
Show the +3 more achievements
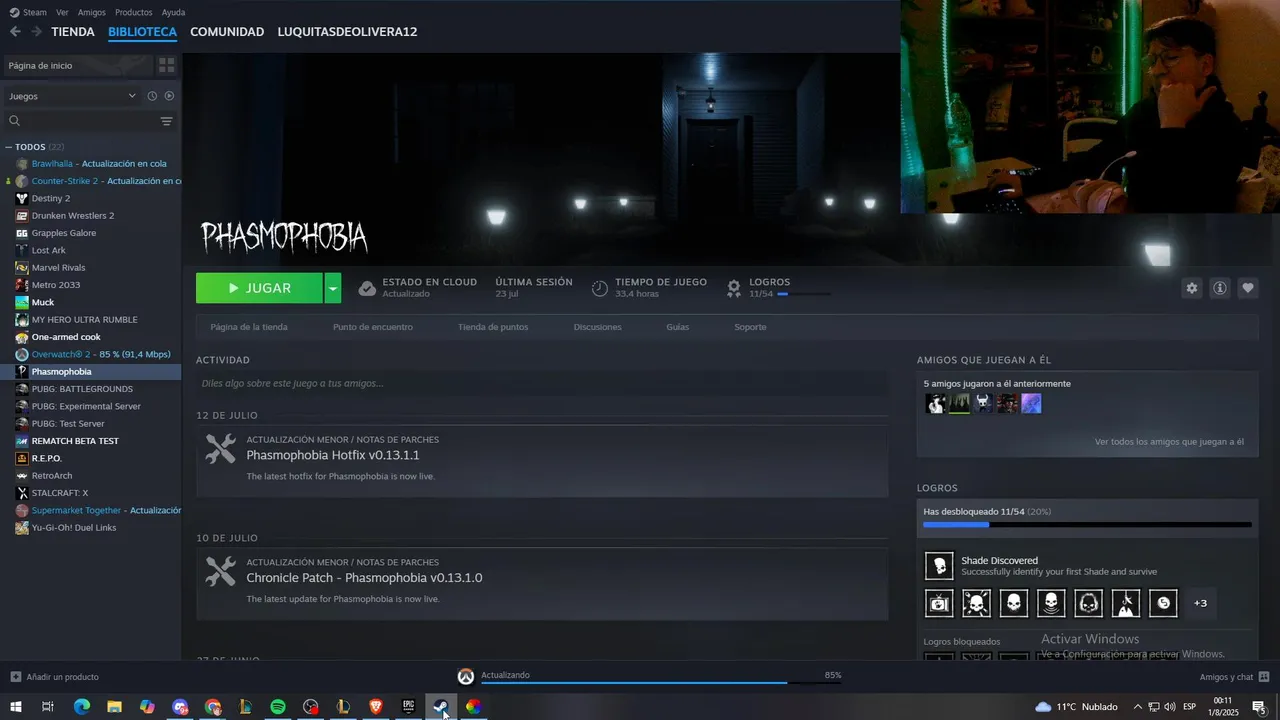click(1200, 603)
